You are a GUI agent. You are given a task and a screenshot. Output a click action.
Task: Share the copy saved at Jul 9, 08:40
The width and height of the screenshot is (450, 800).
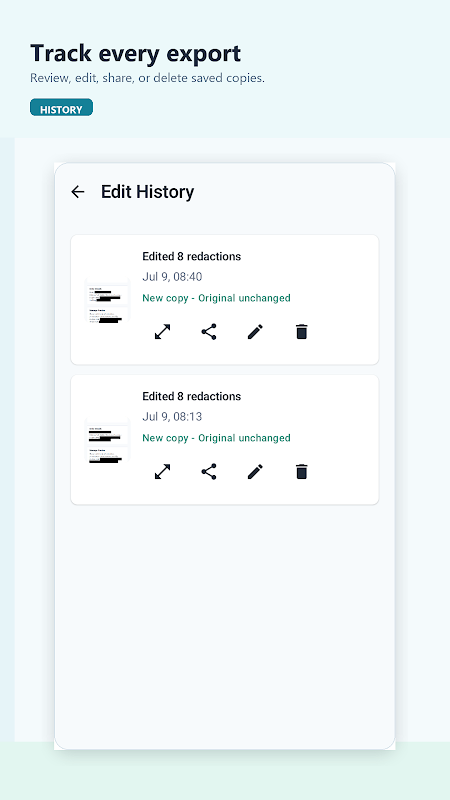pos(209,332)
